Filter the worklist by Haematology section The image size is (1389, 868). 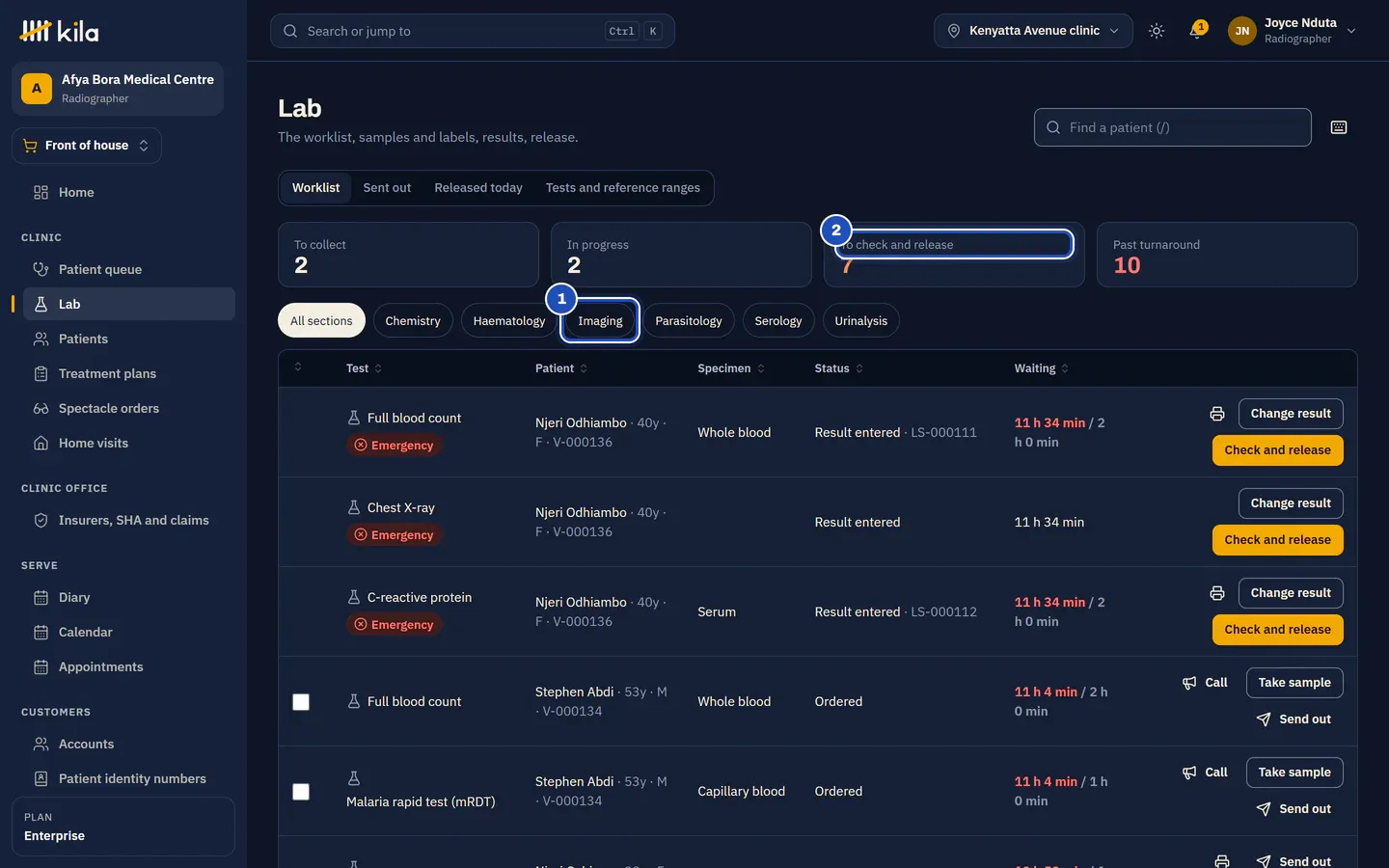click(x=509, y=321)
